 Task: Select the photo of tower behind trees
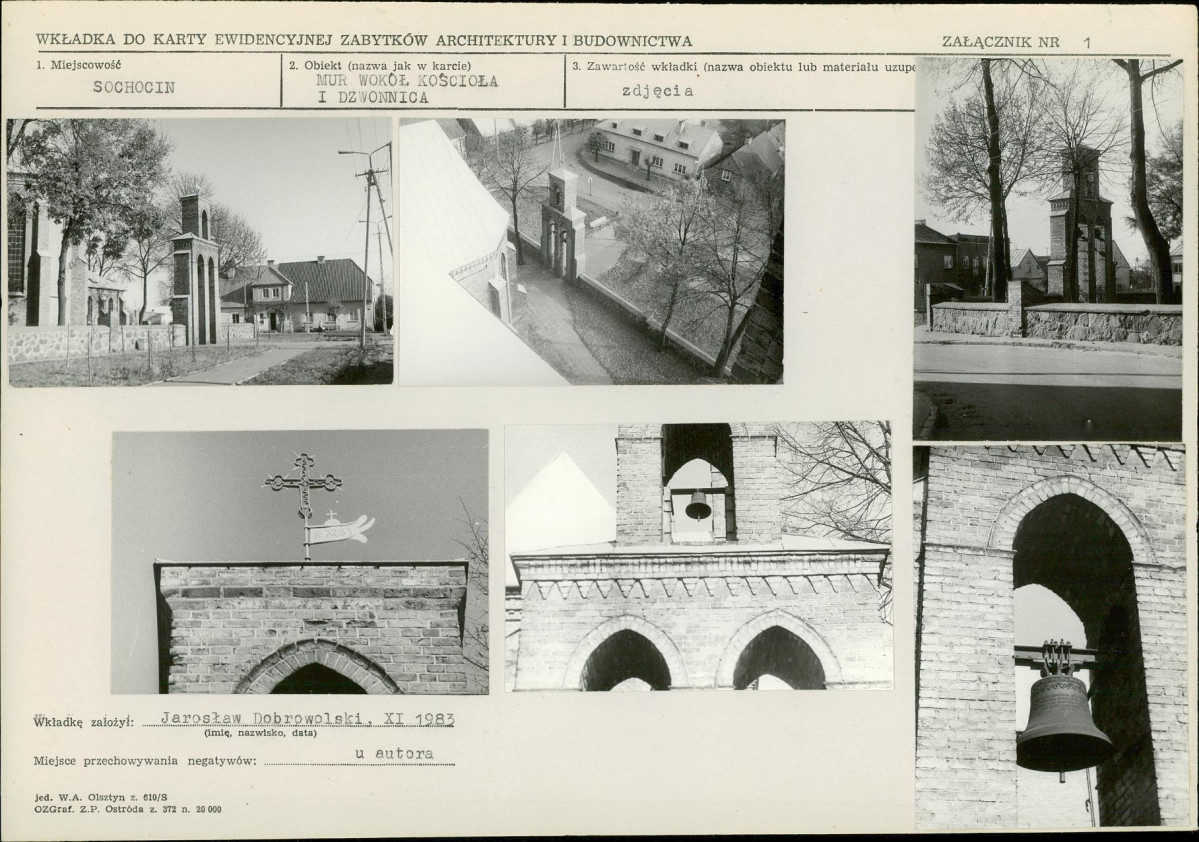coord(1049,249)
